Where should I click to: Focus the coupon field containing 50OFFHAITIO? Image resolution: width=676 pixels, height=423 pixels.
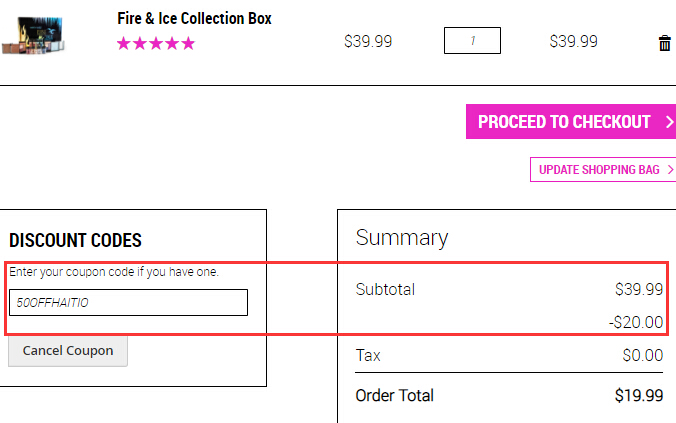click(x=128, y=302)
